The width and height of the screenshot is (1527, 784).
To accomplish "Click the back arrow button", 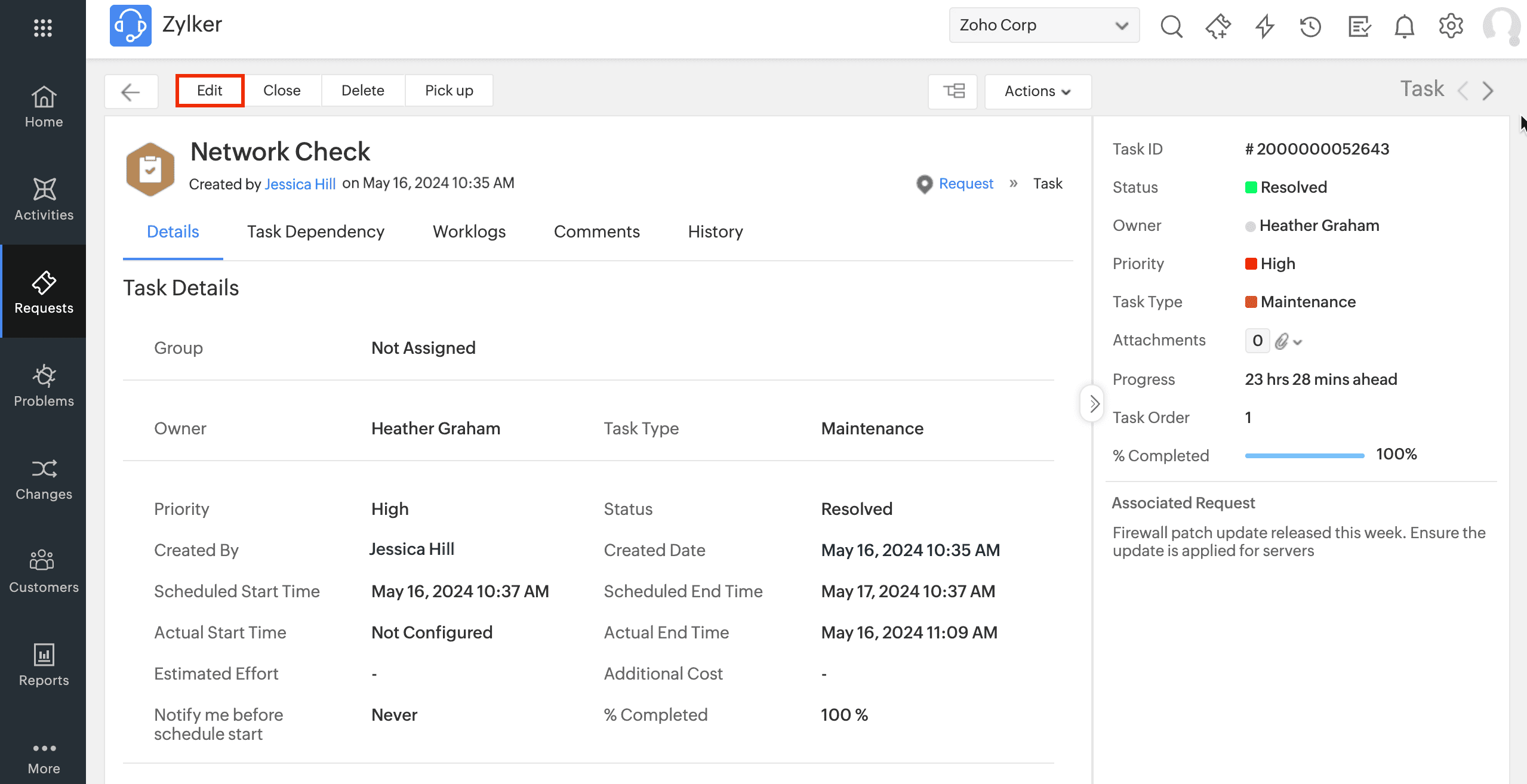I will (131, 91).
